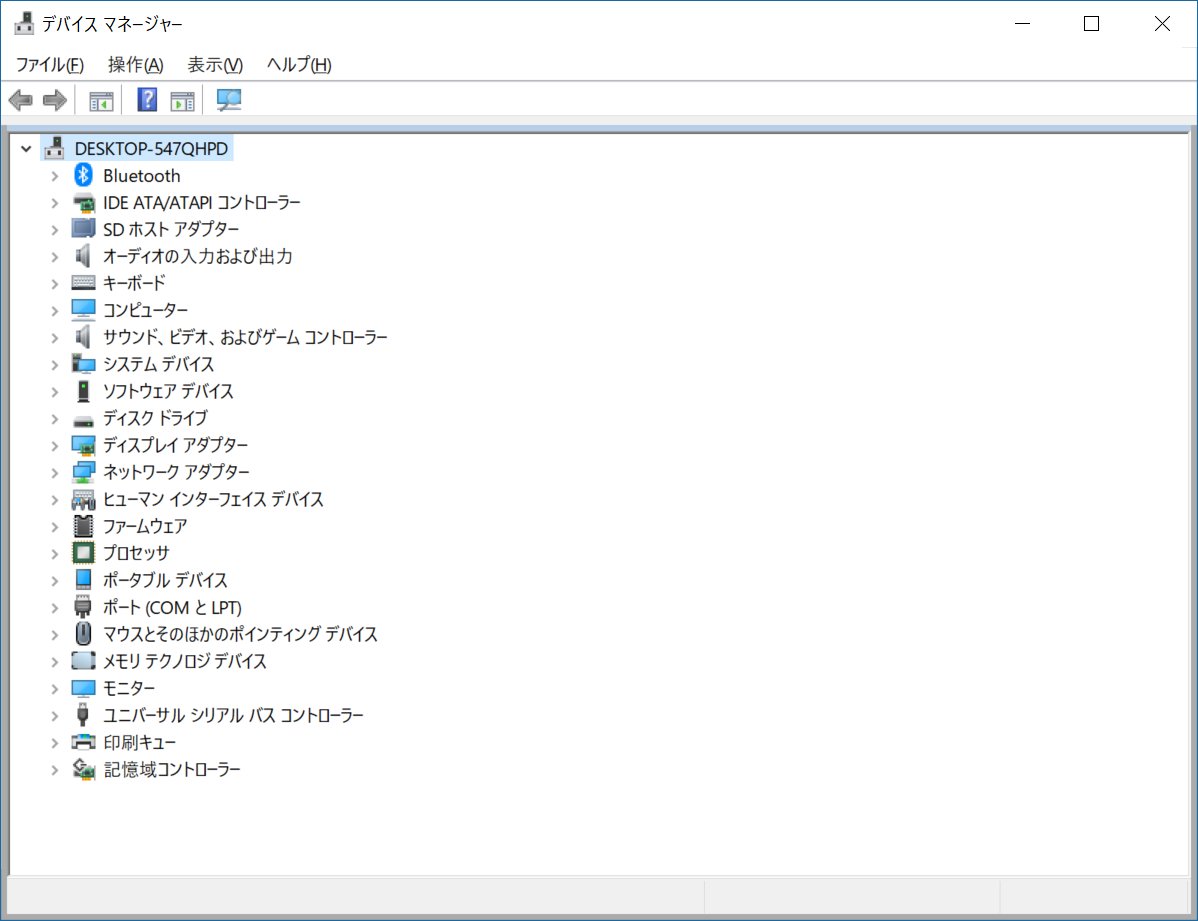The image size is (1198, 921).
Task: Scan for hardware changes icon
Action: tap(228, 99)
